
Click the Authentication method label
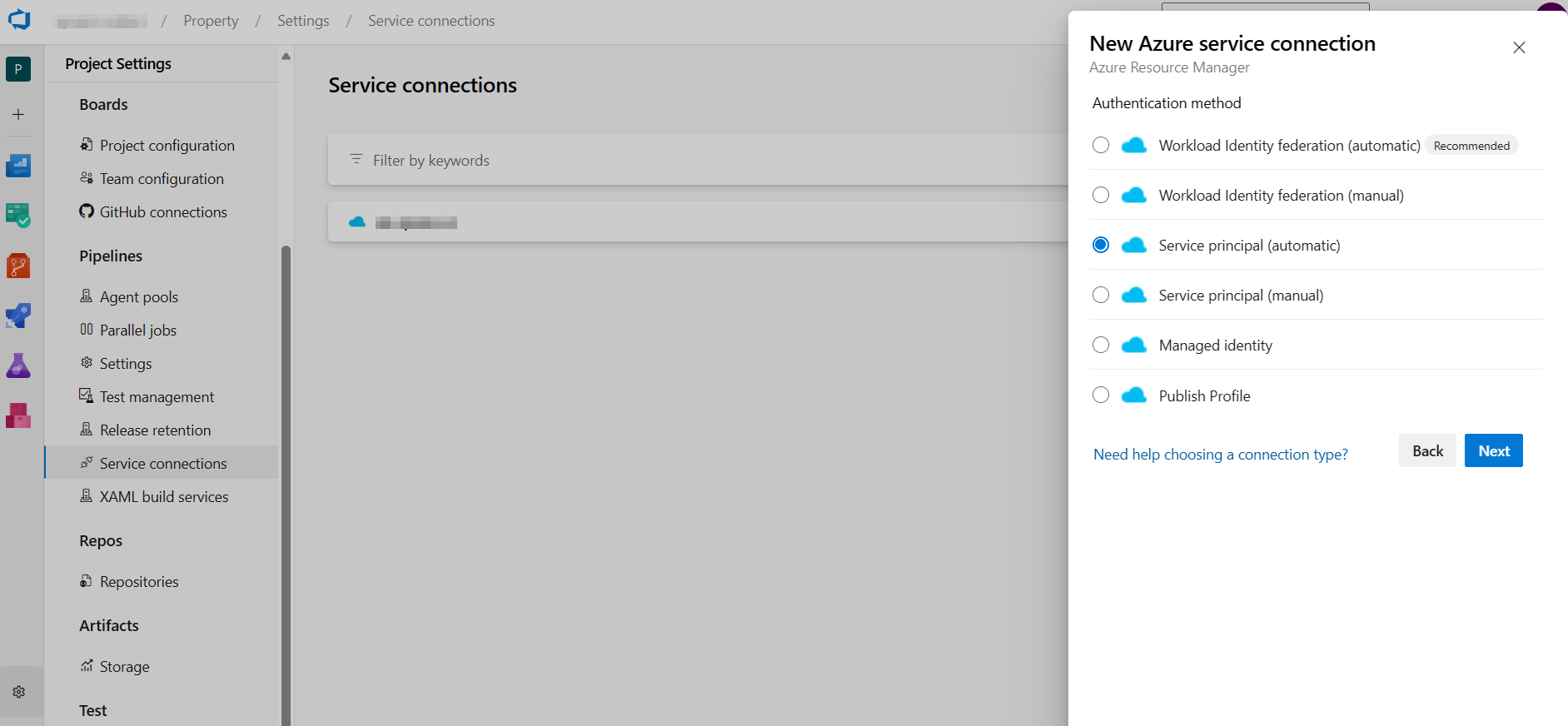pyautogui.click(x=1167, y=102)
